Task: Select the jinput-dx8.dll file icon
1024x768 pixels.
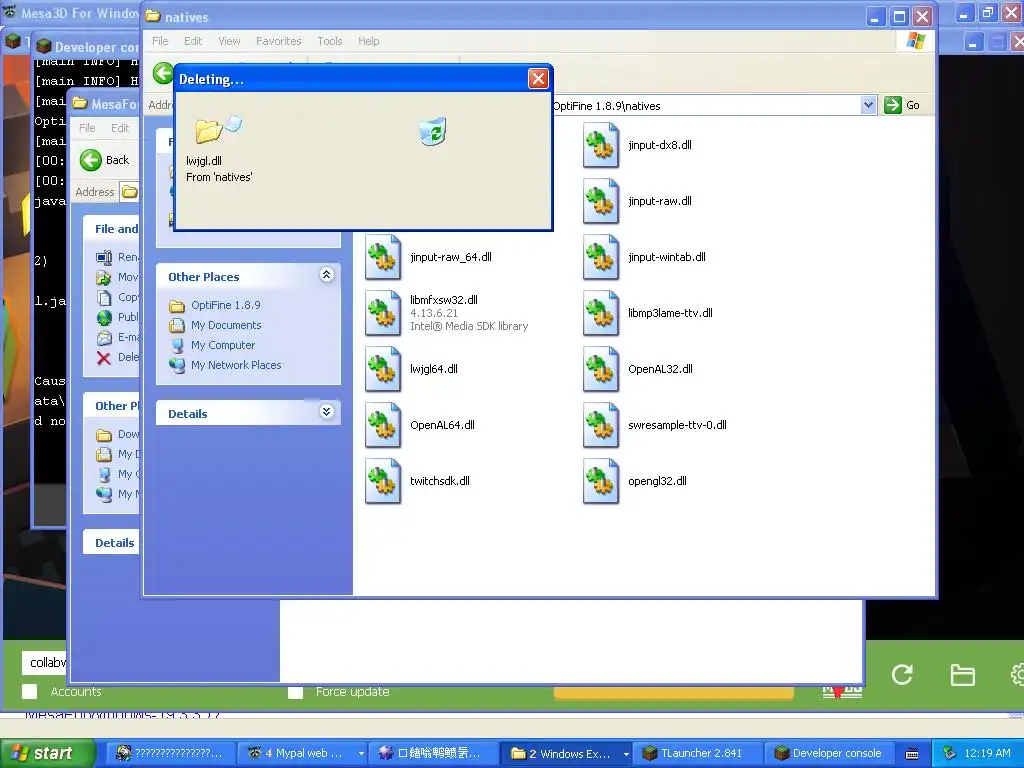Action: pos(601,146)
